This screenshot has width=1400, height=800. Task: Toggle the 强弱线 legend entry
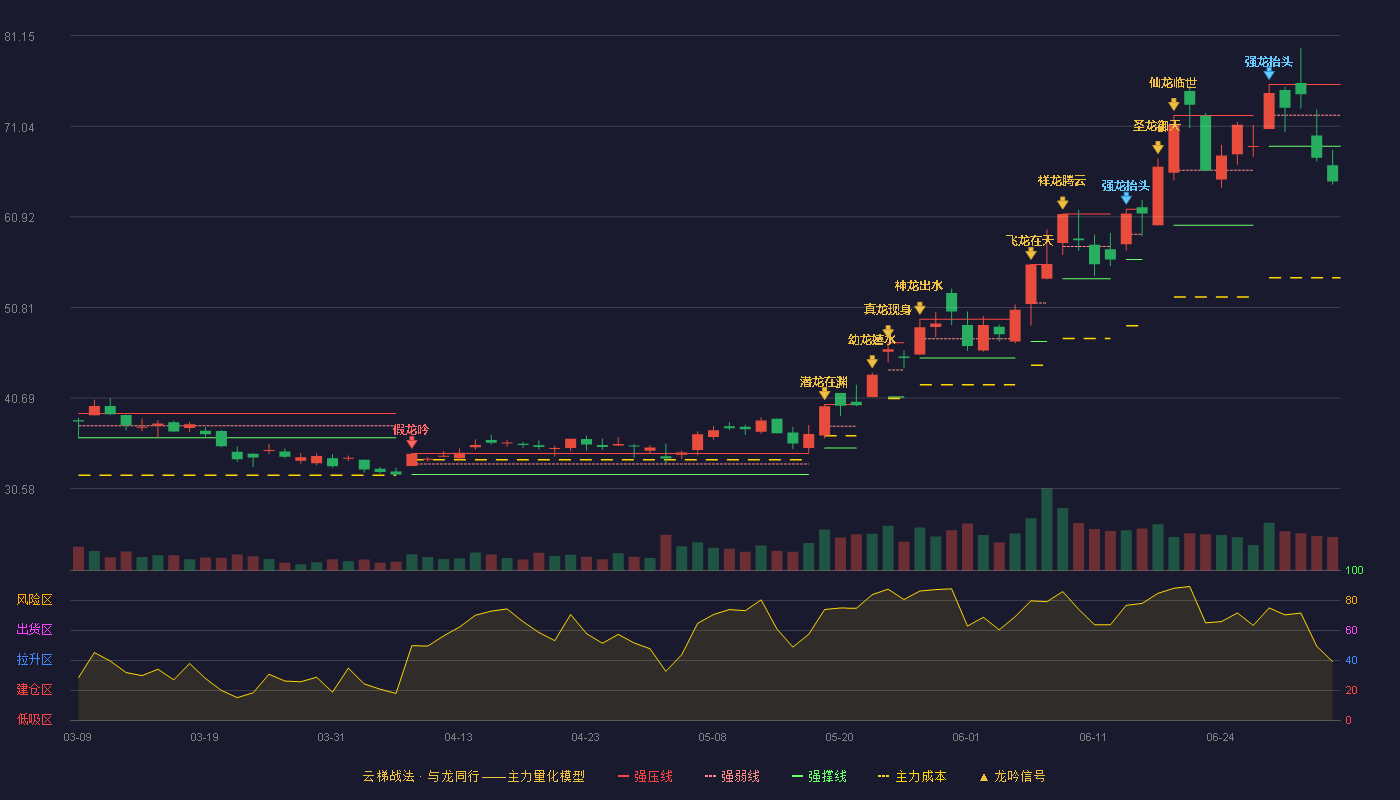732,776
